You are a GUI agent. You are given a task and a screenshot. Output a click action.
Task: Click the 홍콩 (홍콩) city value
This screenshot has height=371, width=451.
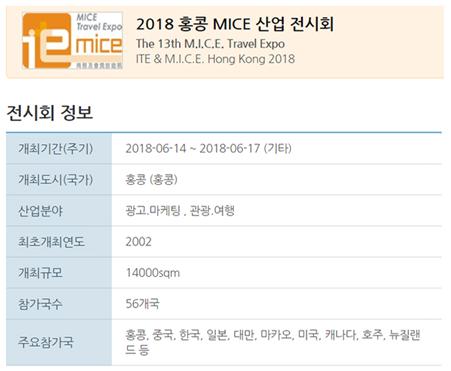(x=151, y=180)
